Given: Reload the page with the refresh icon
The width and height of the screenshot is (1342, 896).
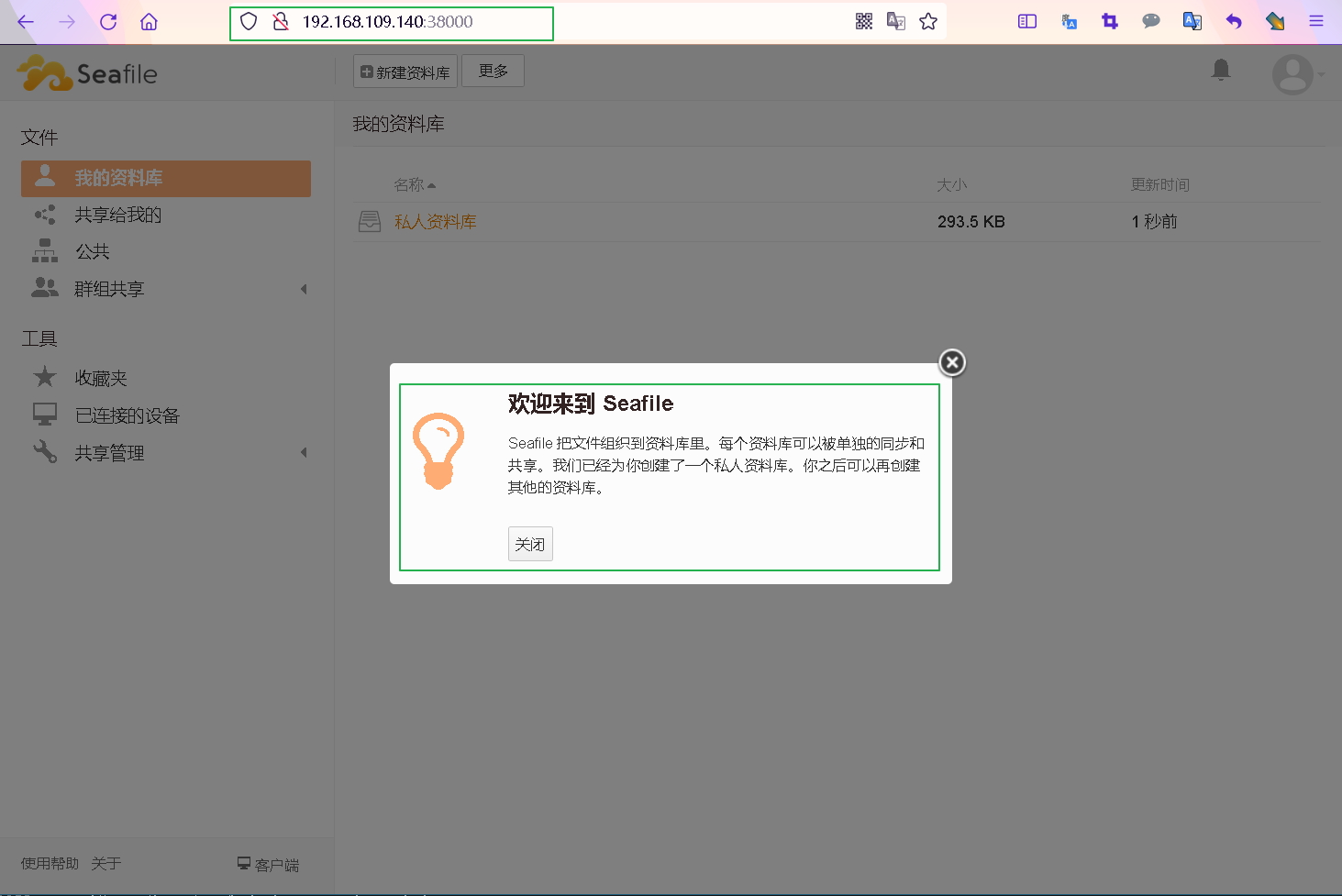Looking at the screenshot, I should (x=108, y=22).
